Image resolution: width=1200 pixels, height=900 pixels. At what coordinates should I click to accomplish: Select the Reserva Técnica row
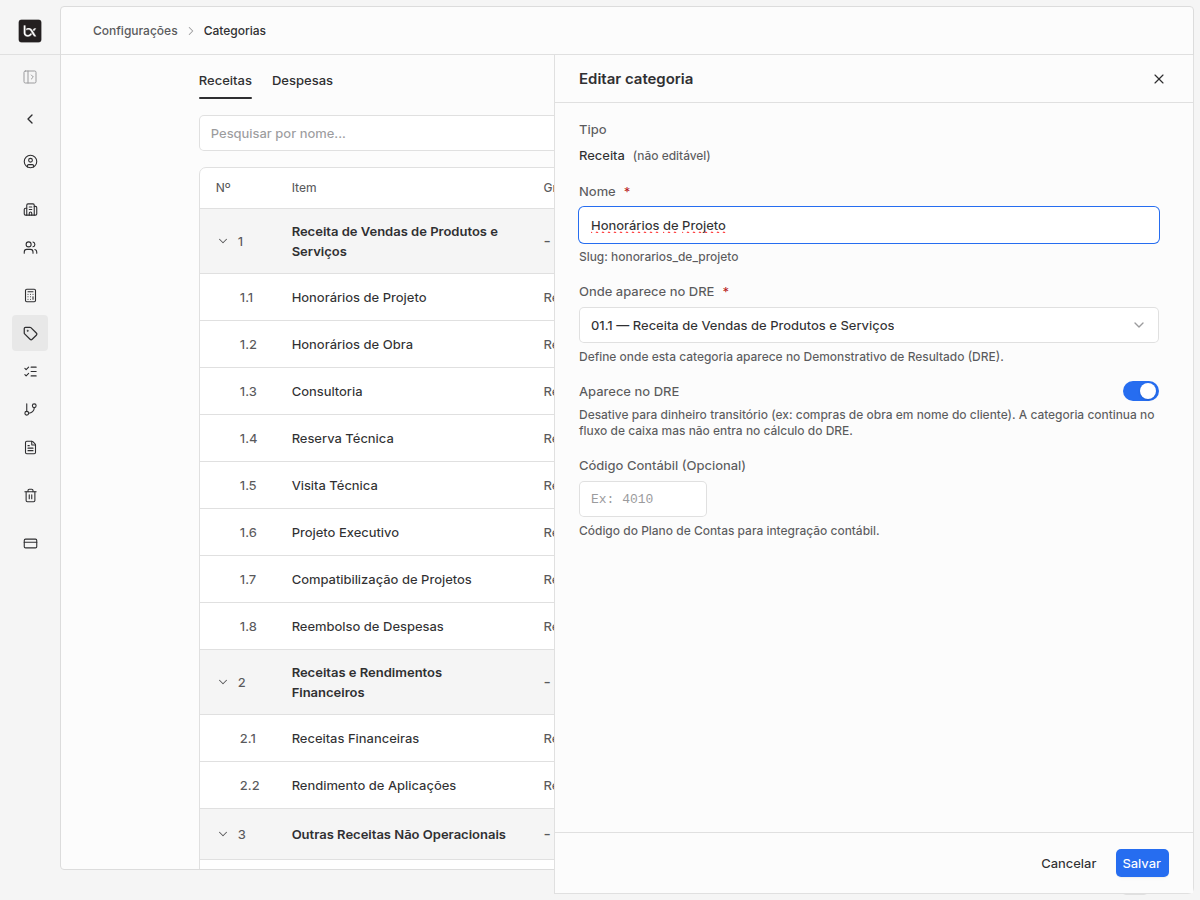point(377,438)
